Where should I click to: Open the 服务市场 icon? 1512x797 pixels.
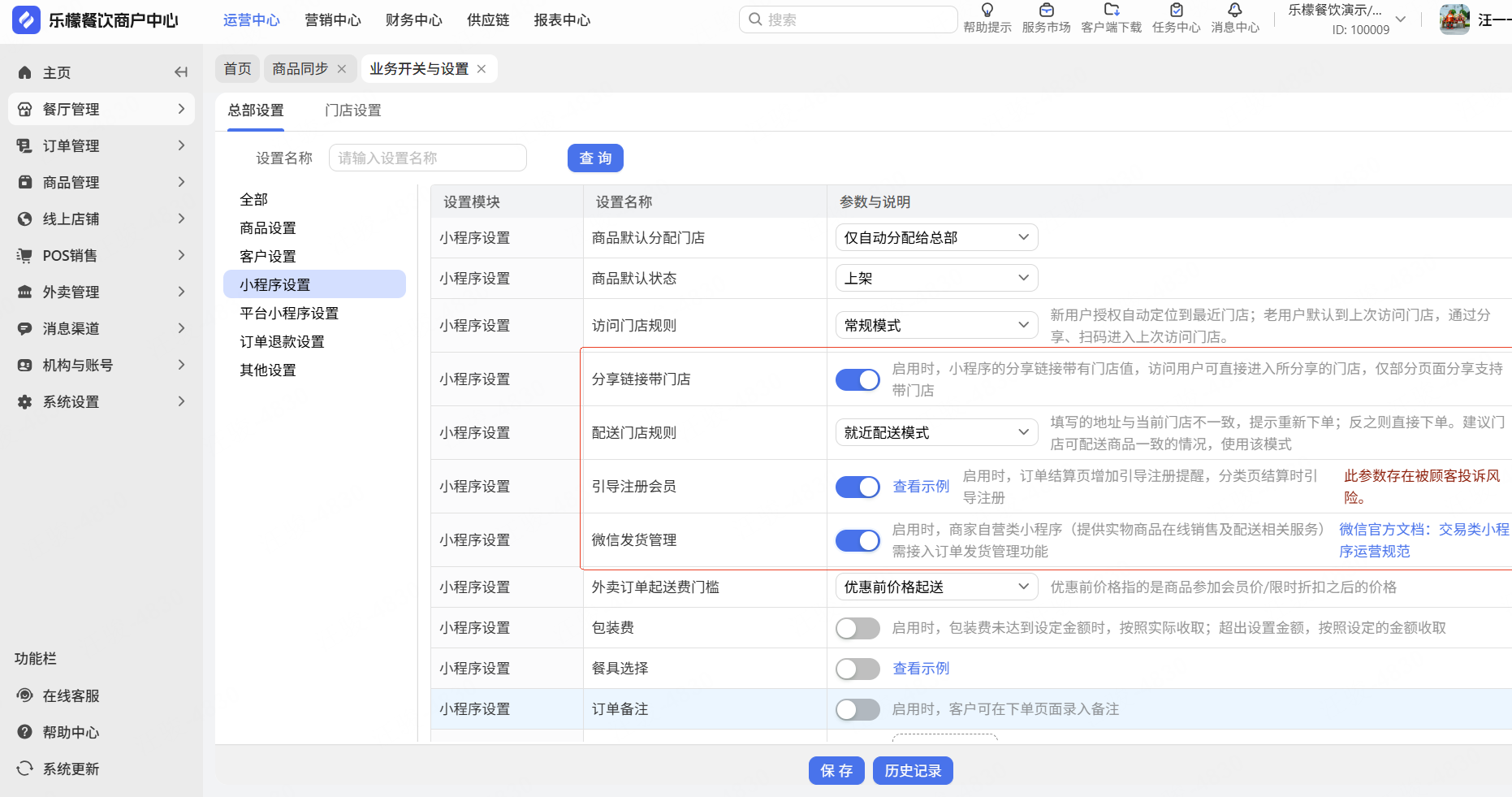pos(1046,11)
